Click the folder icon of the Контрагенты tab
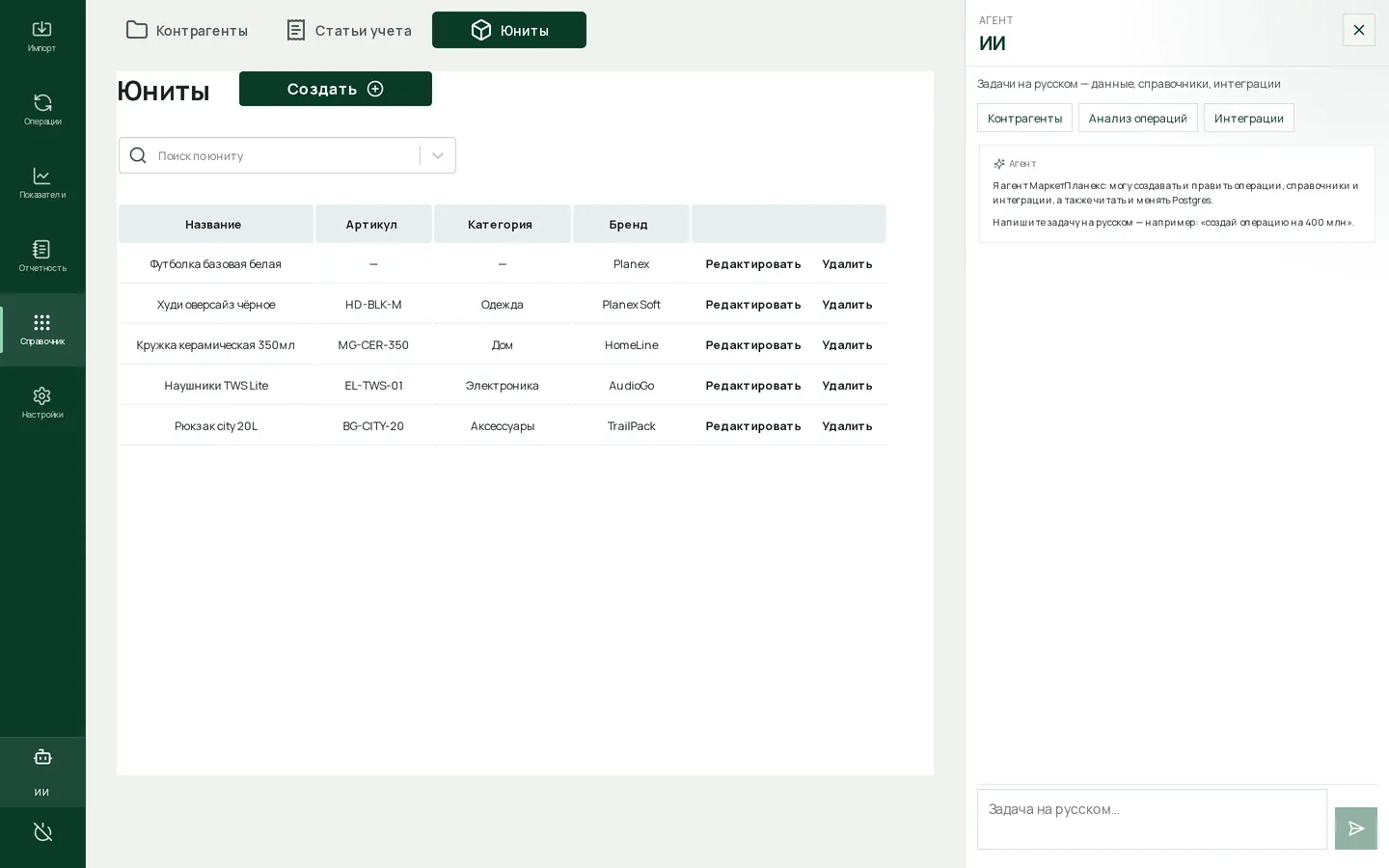 (137, 30)
